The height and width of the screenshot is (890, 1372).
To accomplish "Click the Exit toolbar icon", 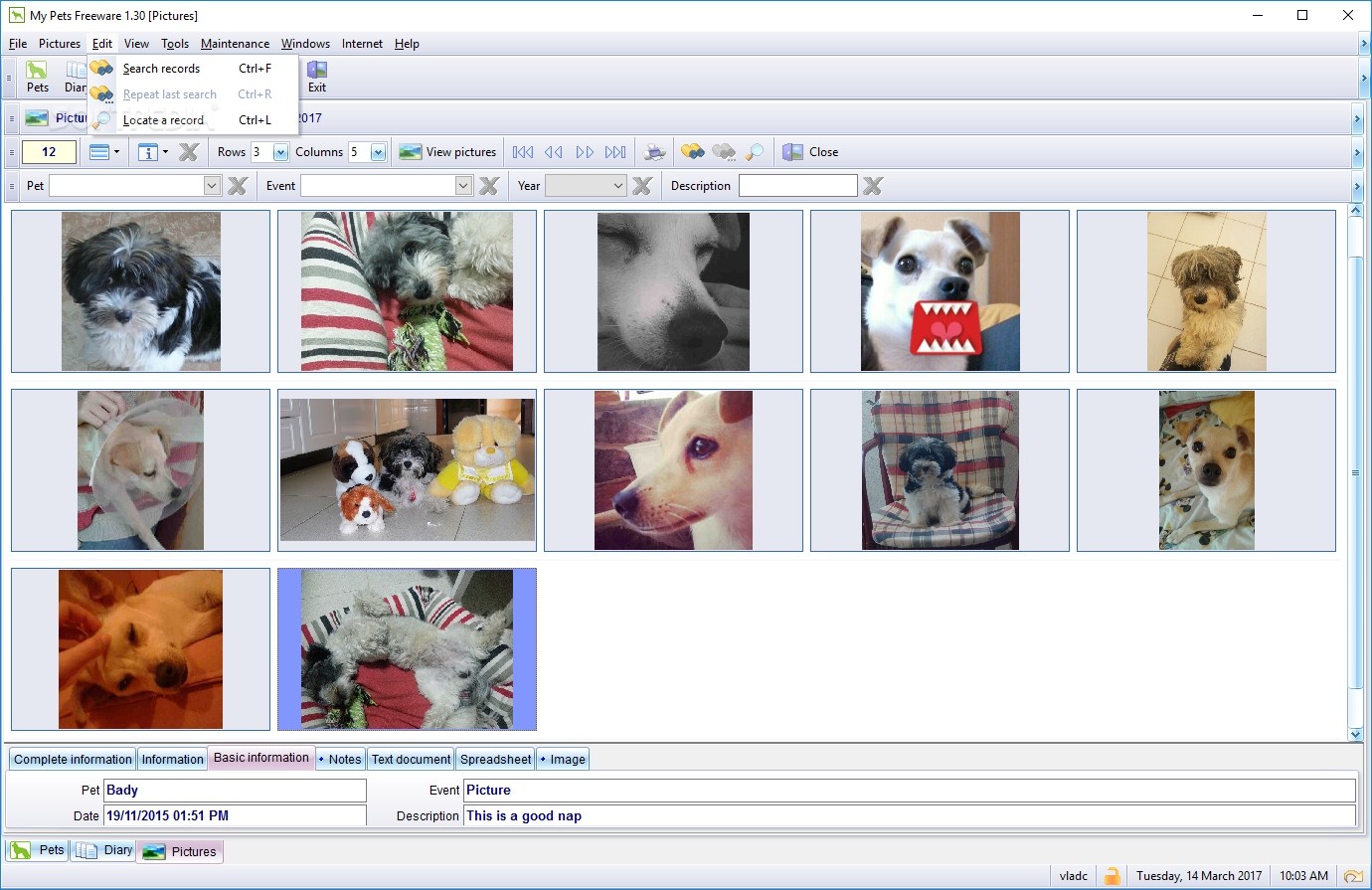I will point(317,77).
